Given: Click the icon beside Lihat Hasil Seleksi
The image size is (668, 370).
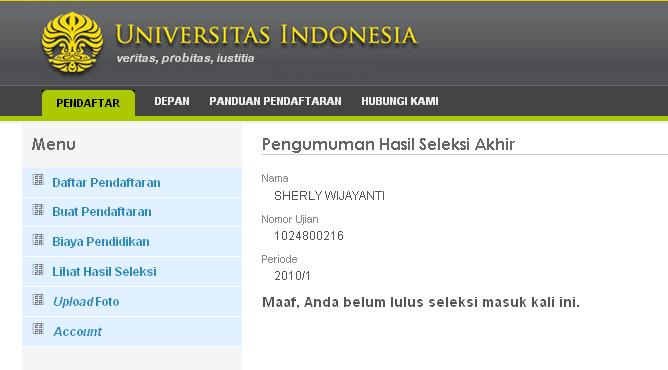Looking at the screenshot, I should tap(38, 270).
